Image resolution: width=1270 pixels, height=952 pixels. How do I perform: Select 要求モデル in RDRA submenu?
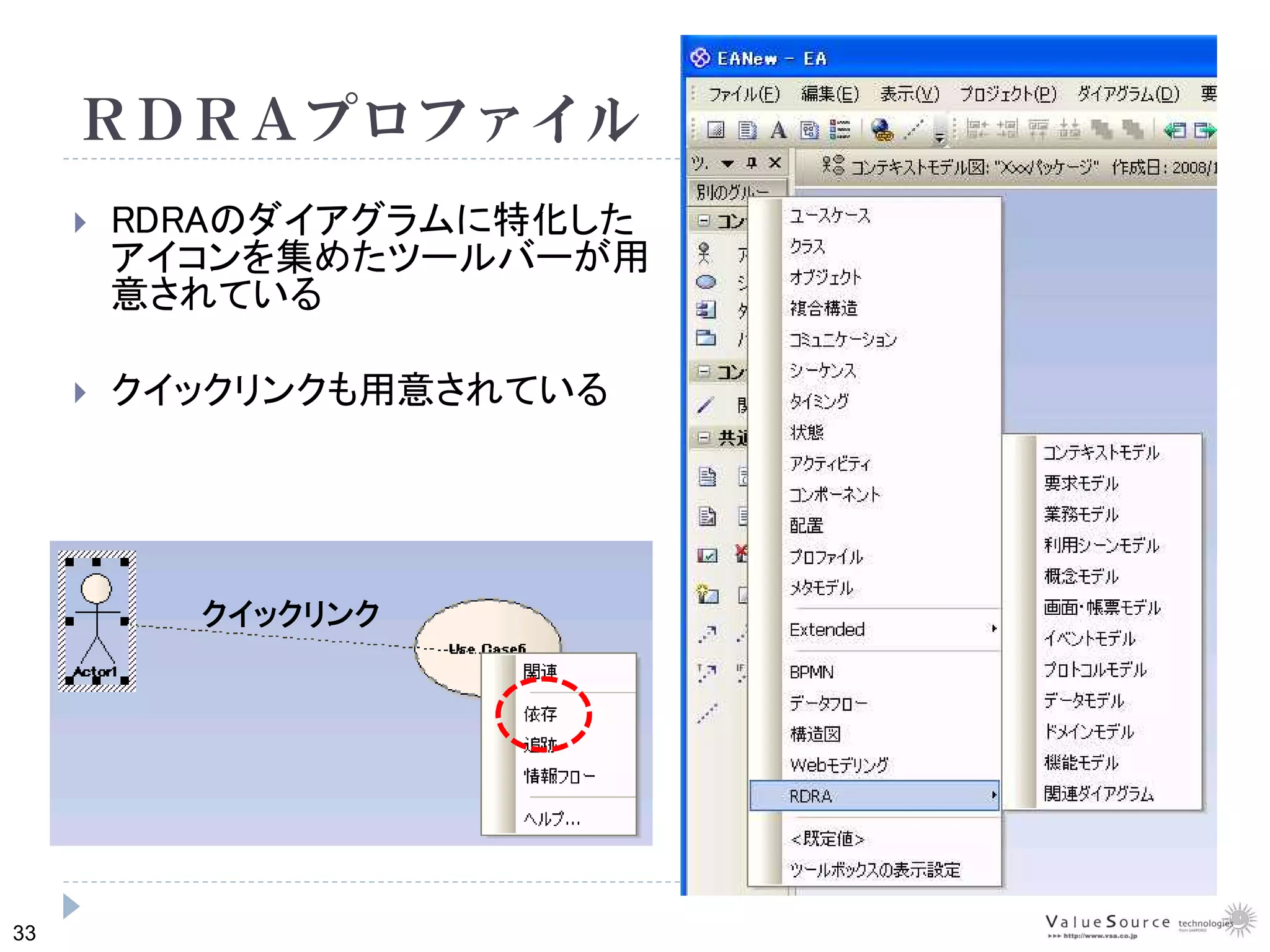(x=1102, y=483)
